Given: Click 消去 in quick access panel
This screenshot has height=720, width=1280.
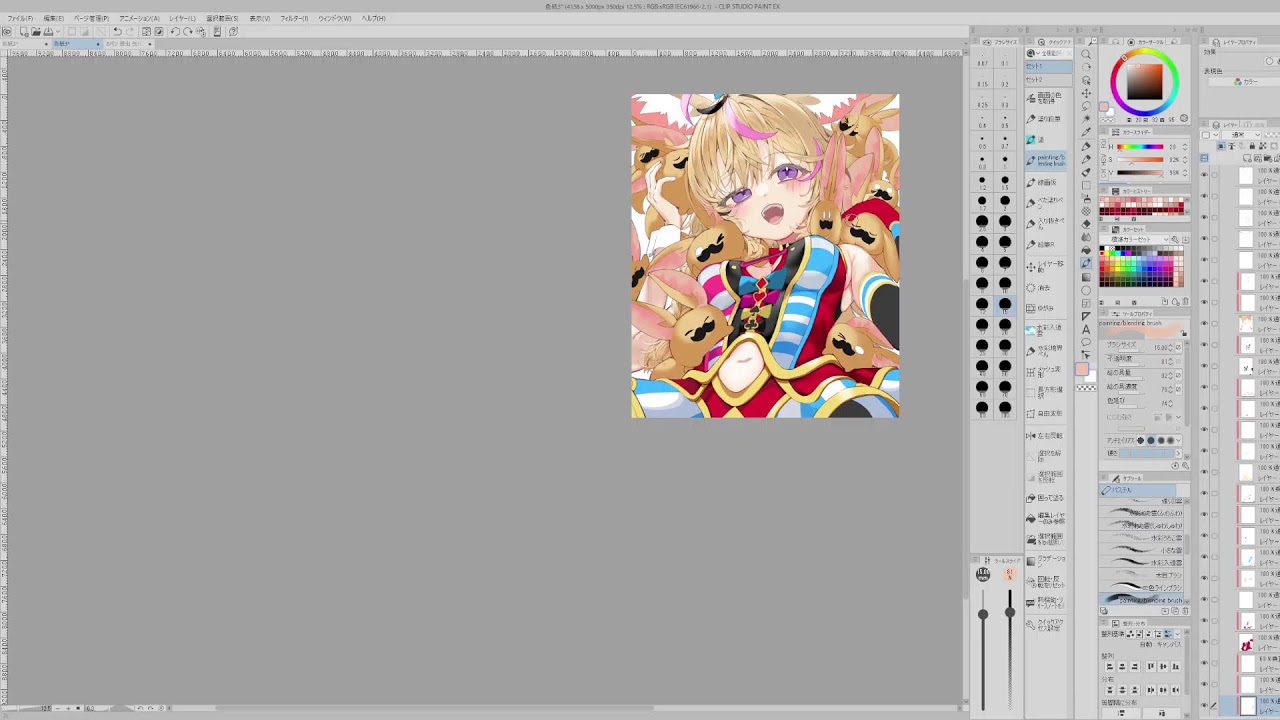Looking at the screenshot, I should [1047, 288].
